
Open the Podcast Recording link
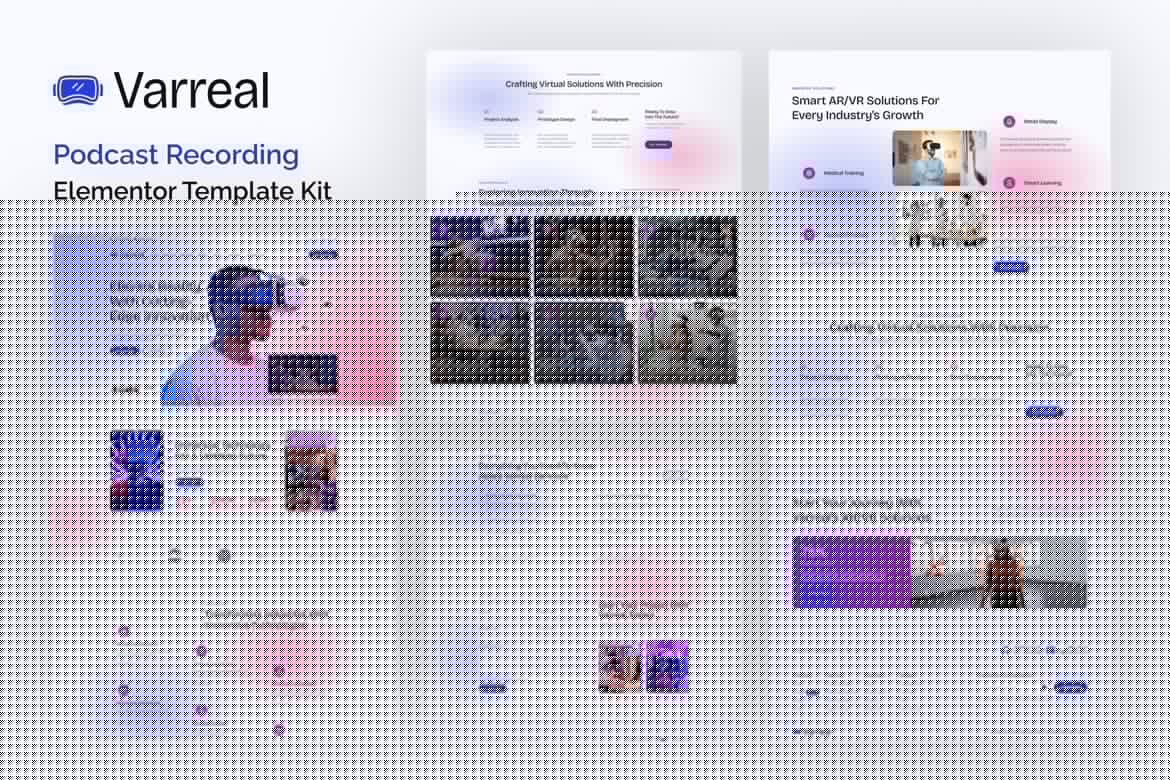click(176, 155)
